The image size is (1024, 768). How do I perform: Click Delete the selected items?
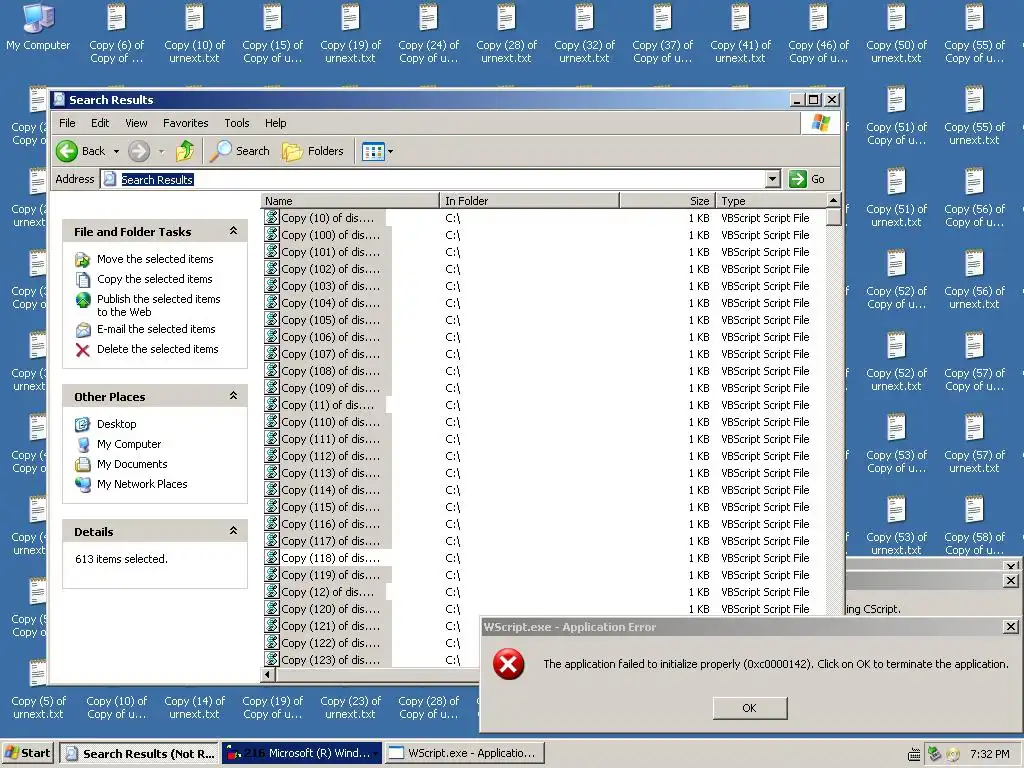[x=157, y=349]
